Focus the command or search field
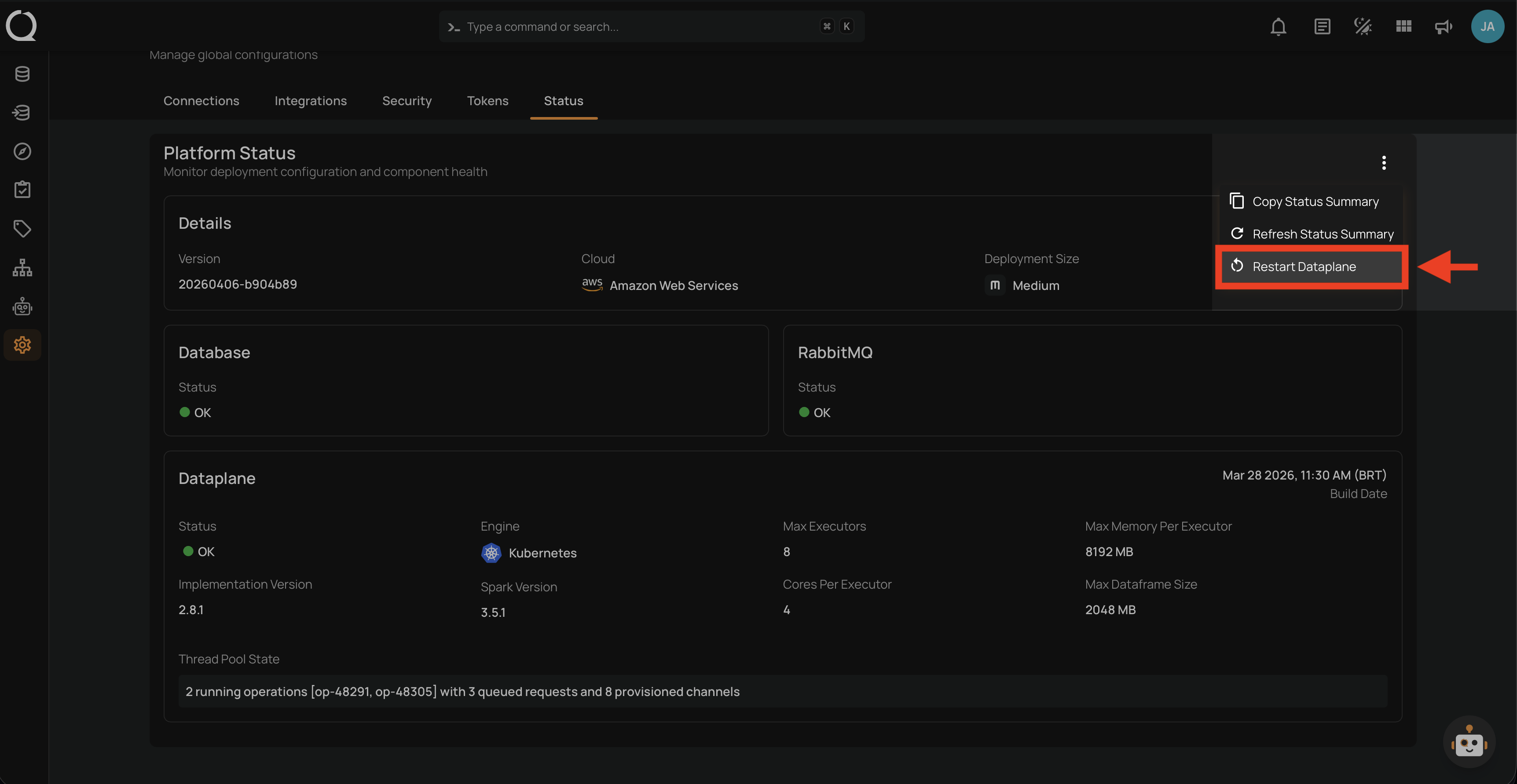 click(x=652, y=26)
